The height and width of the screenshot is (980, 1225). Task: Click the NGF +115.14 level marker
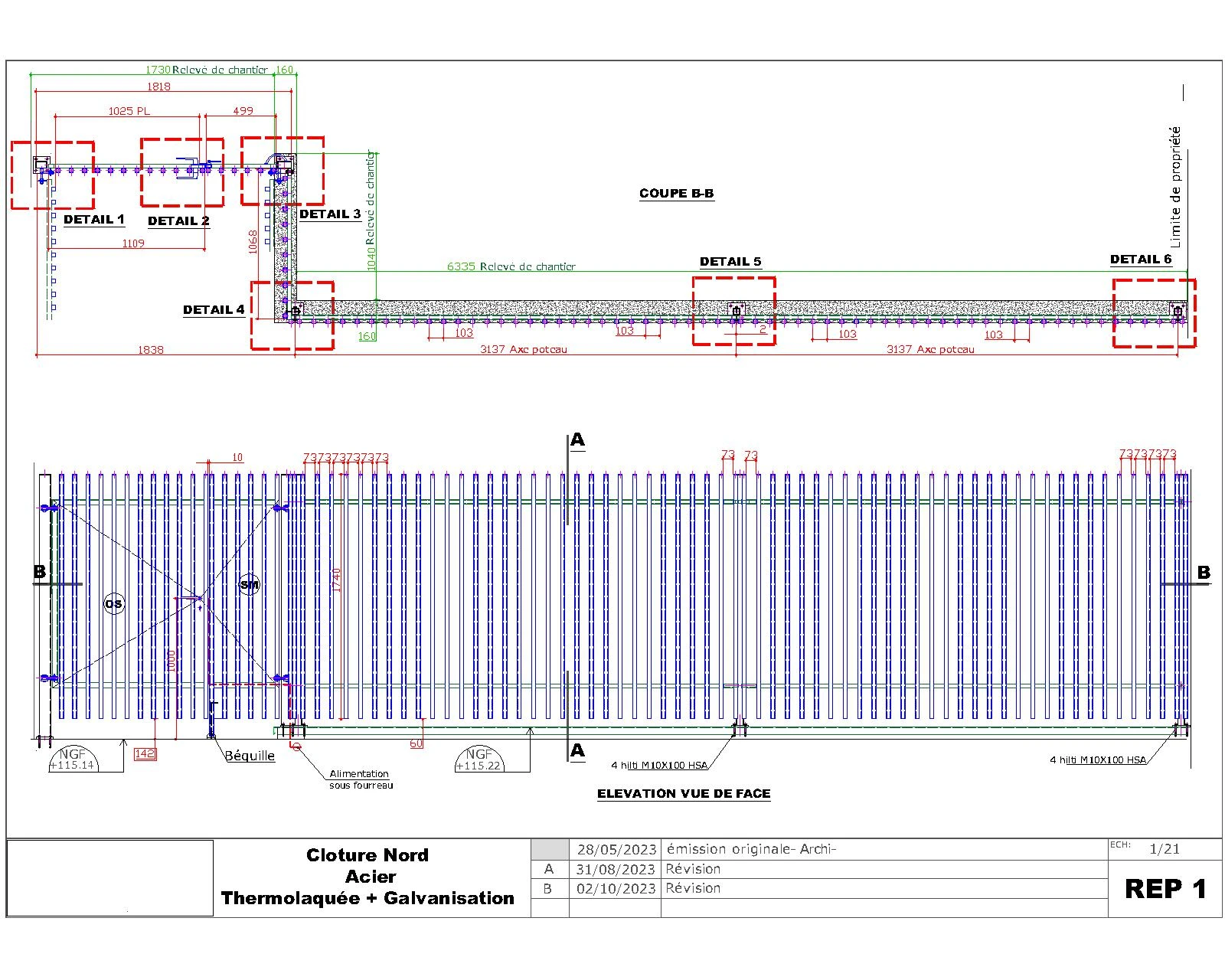click(x=73, y=759)
